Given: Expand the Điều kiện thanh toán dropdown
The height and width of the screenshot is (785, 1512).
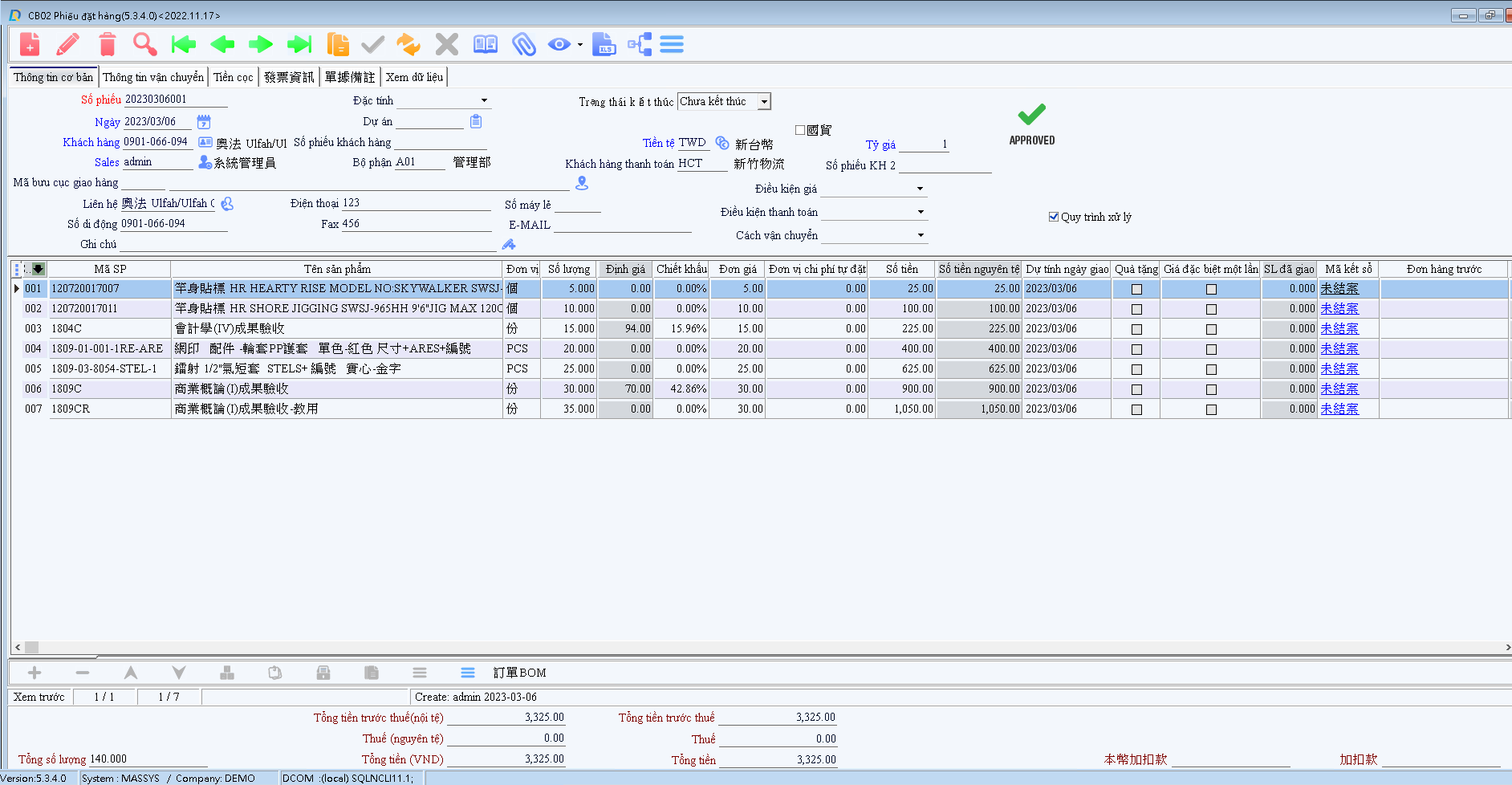Looking at the screenshot, I should (x=921, y=212).
